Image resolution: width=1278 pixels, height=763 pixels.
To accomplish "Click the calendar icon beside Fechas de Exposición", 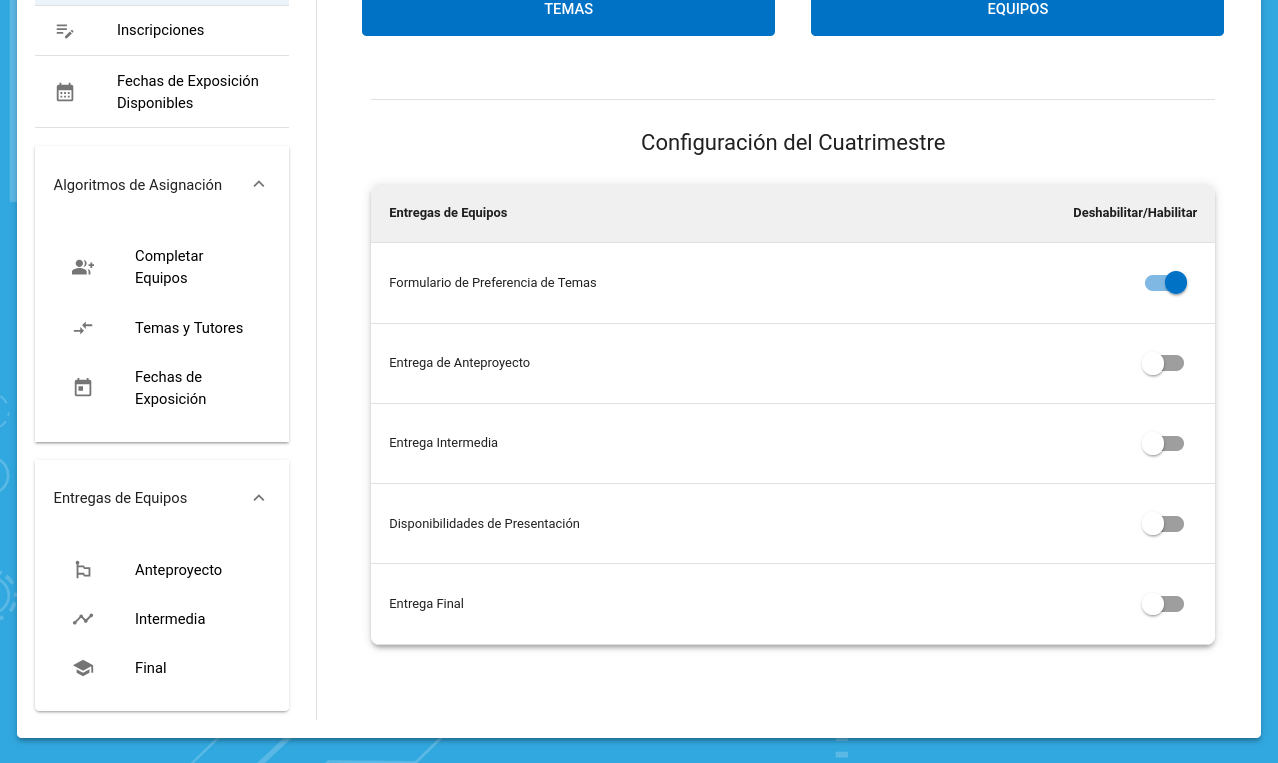I will [83, 388].
